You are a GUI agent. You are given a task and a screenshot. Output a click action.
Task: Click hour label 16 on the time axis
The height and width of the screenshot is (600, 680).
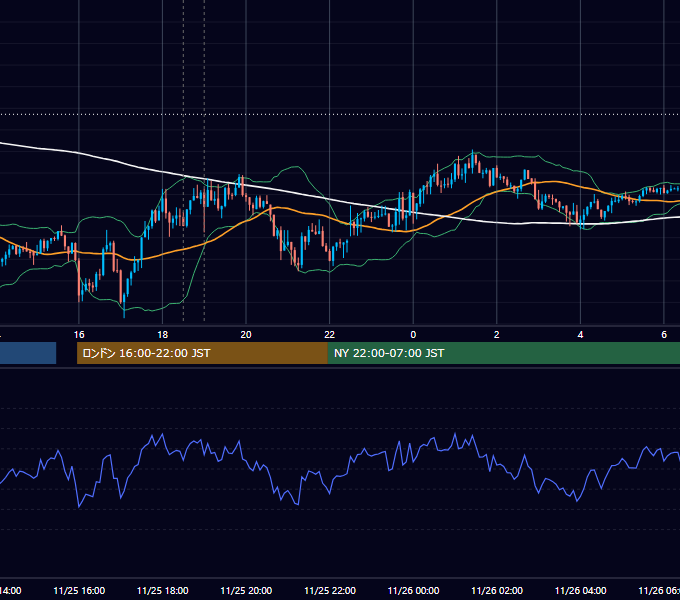pos(79,335)
